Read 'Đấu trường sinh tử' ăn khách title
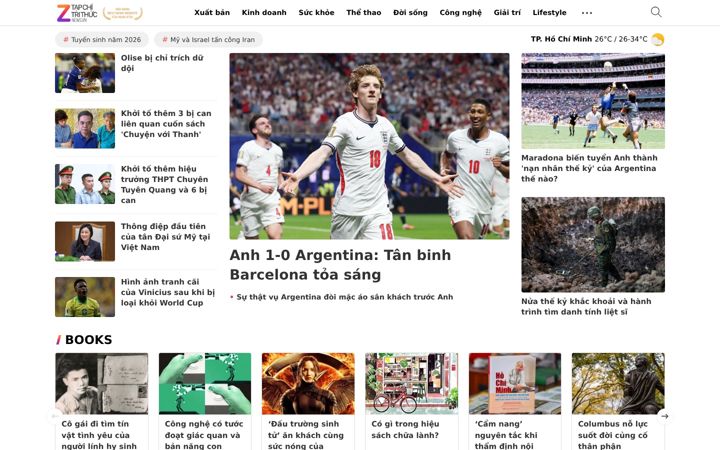This screenshot has width=720, height=450. coord(306,434)
